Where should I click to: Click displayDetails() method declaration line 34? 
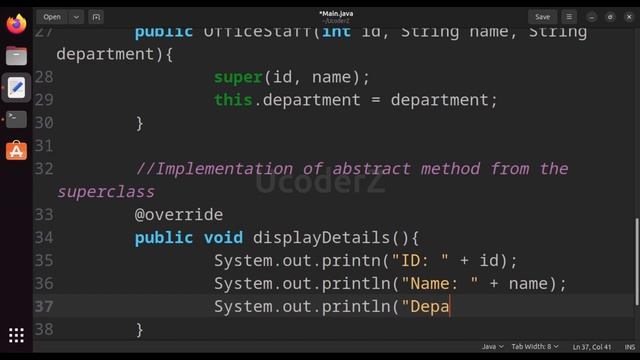tap(277, 238)
